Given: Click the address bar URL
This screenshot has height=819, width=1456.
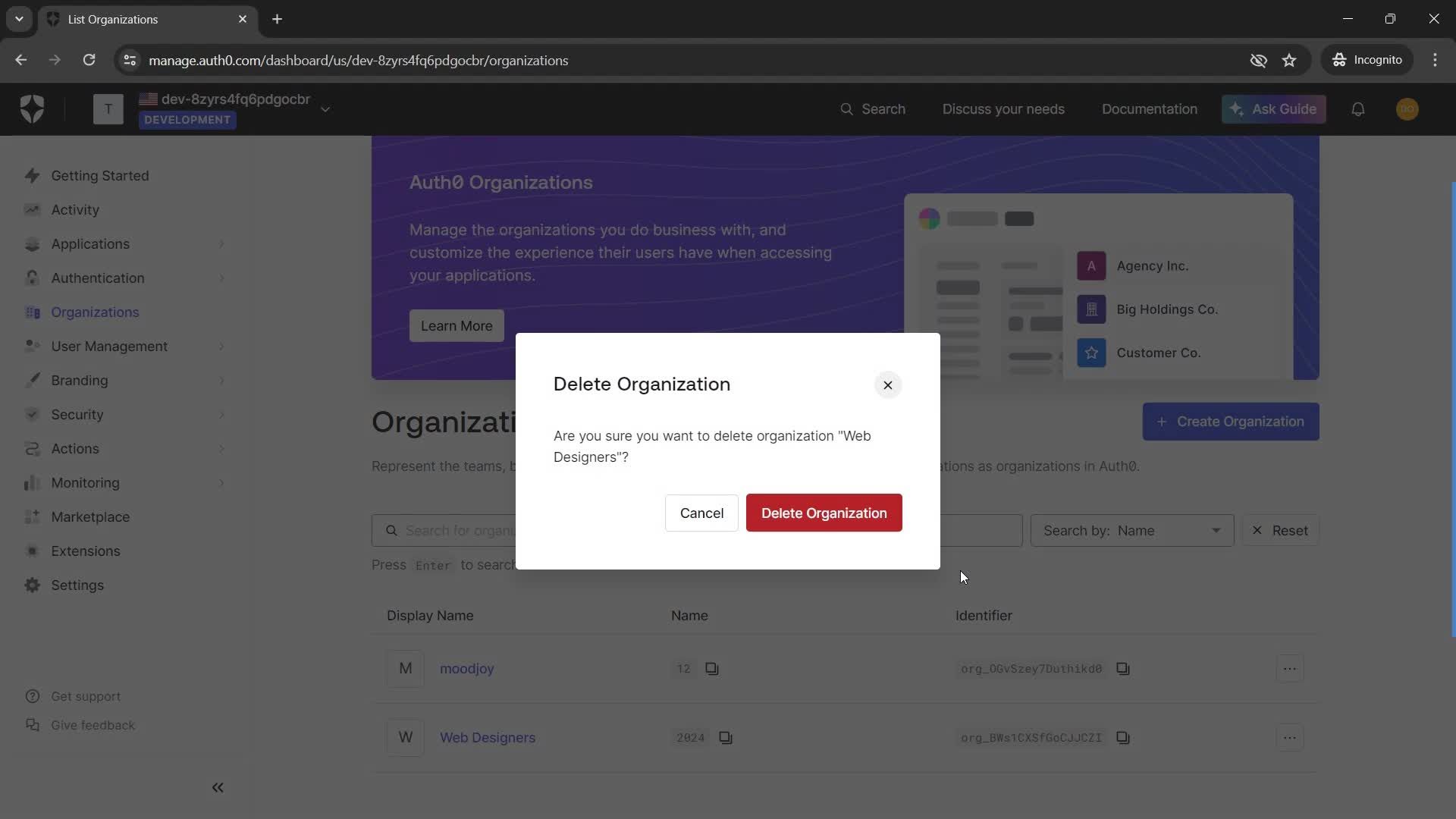Looking at the screenshot, I should tap(358, 60).
